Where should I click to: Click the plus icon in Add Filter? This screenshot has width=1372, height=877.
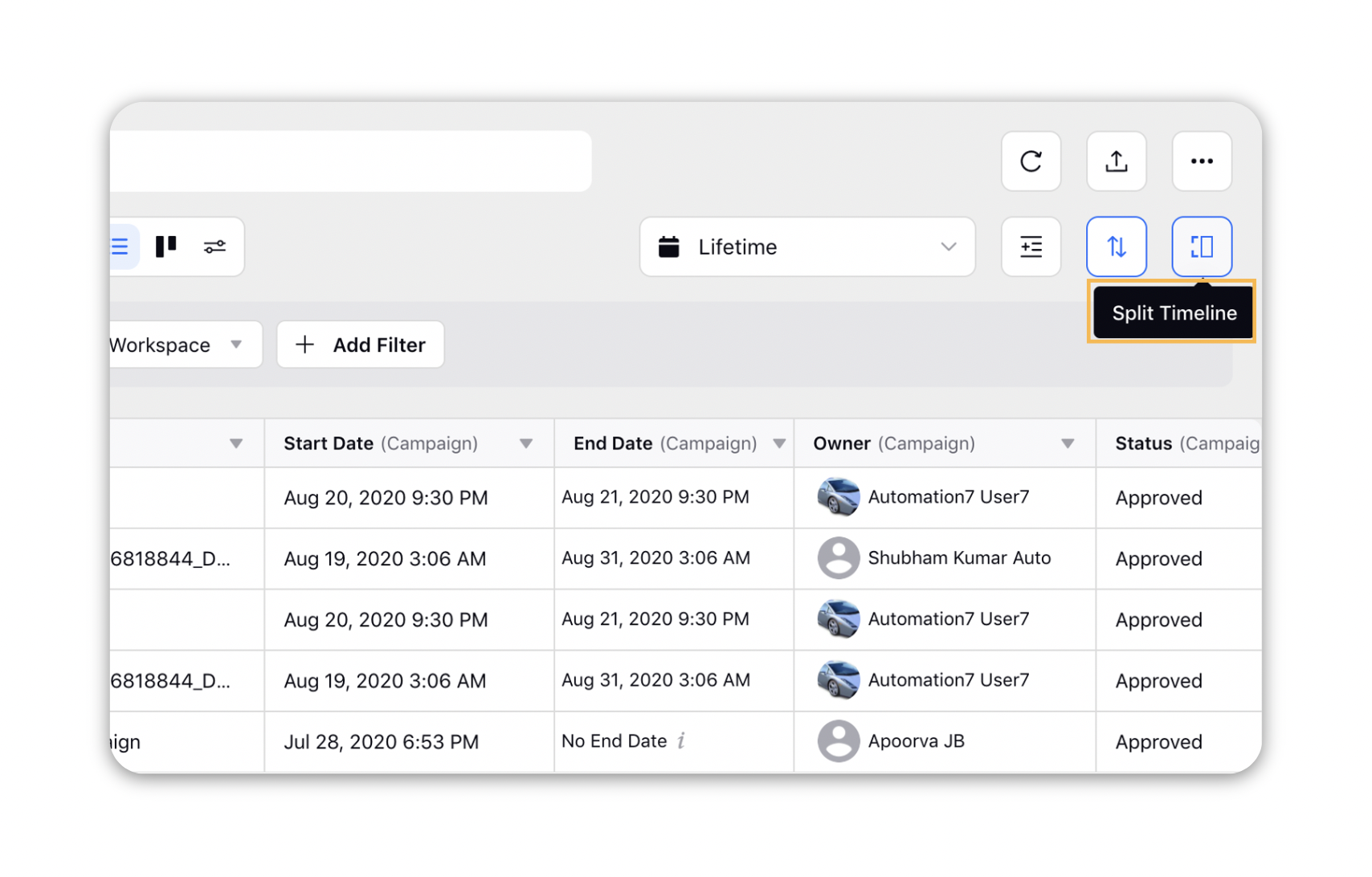pyautogui.click(x=305, y=345)
